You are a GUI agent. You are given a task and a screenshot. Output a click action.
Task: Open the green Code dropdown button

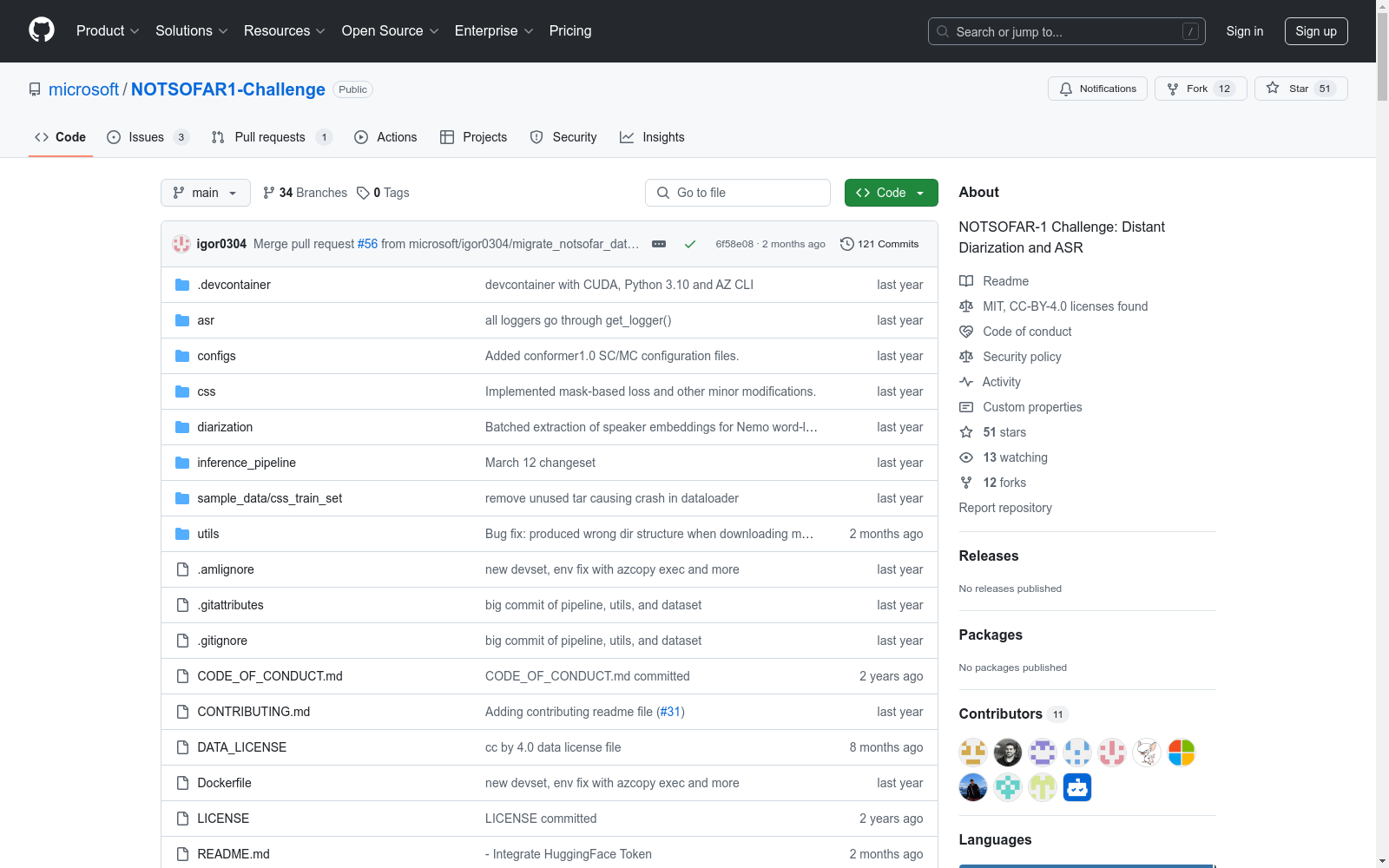891,193
